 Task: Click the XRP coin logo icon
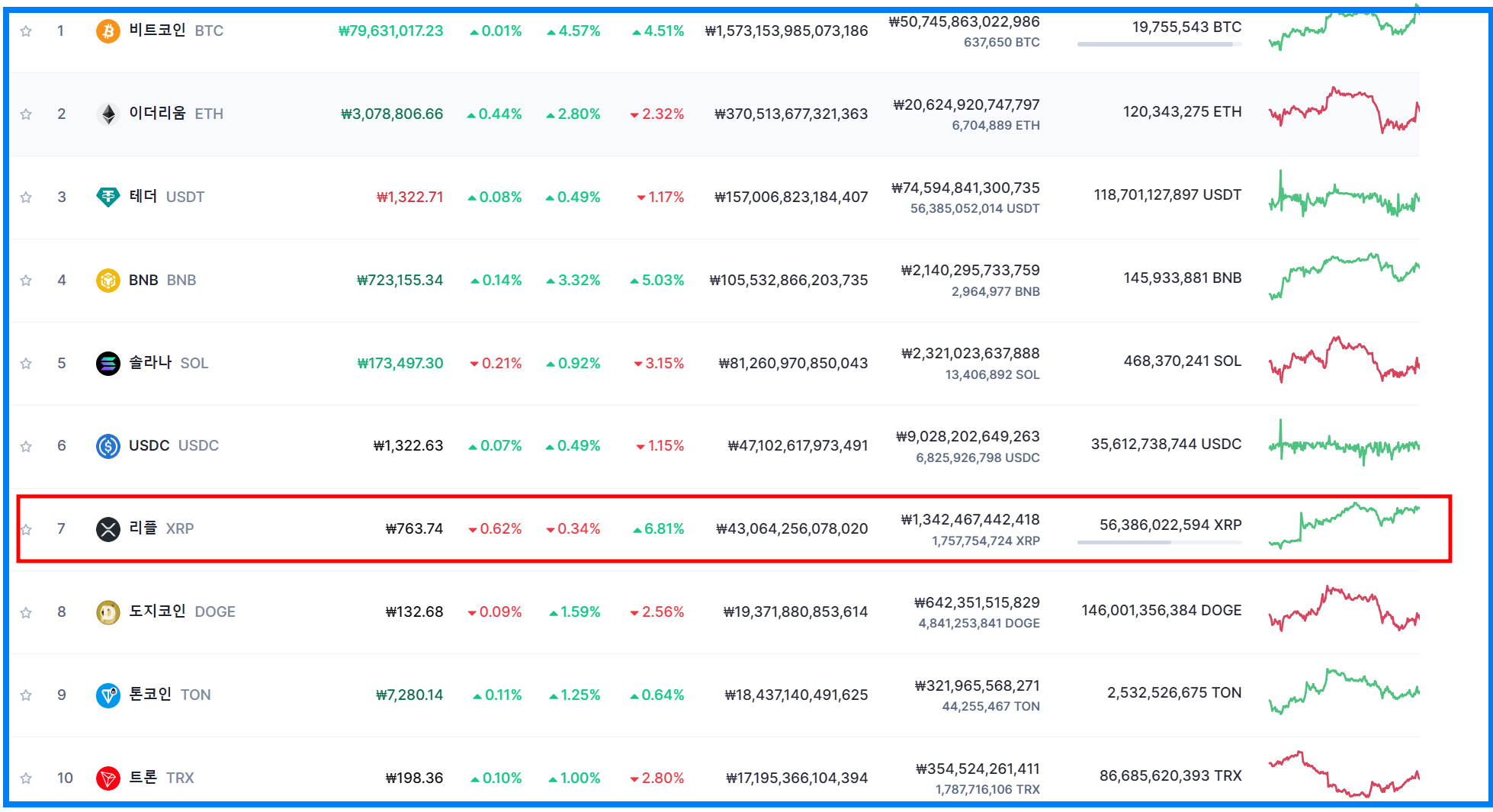[x=108, y=529]
